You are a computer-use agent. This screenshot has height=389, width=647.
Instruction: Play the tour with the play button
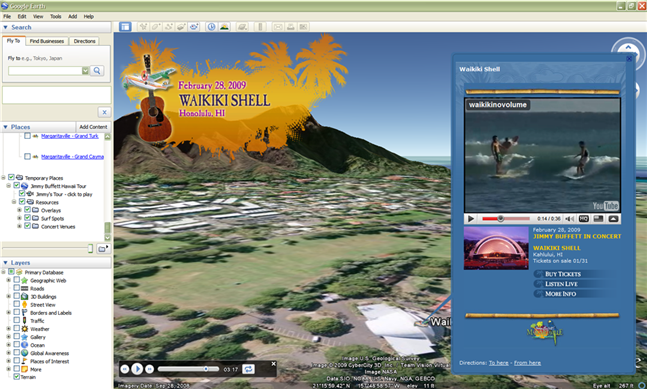pos(137,369)
